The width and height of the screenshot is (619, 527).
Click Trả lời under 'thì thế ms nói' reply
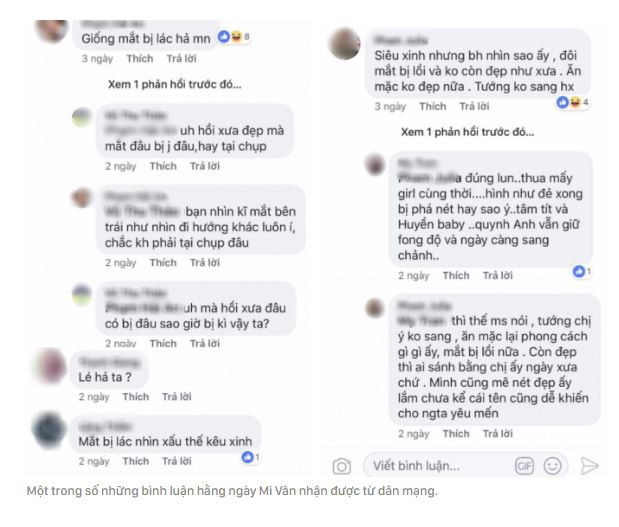pos(498,433)
